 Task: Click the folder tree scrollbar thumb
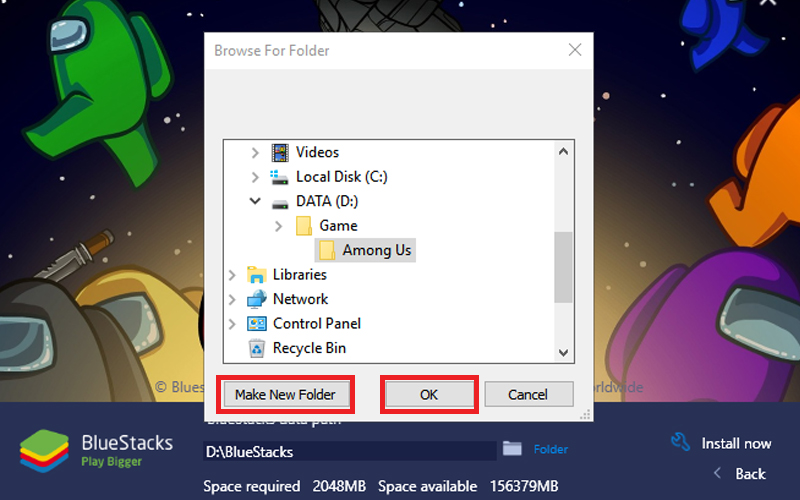click(x=563, y=267)
